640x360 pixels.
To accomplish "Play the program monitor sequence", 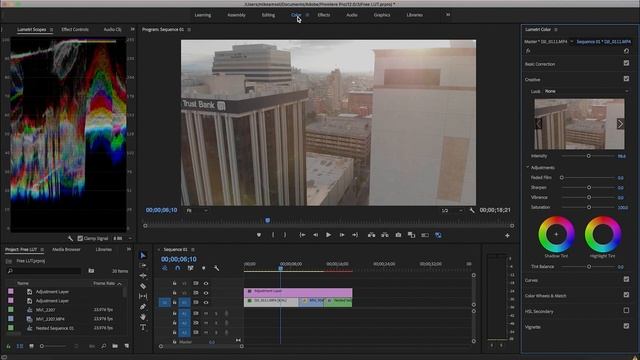I will pyautogui.click(x=329, y=235).
